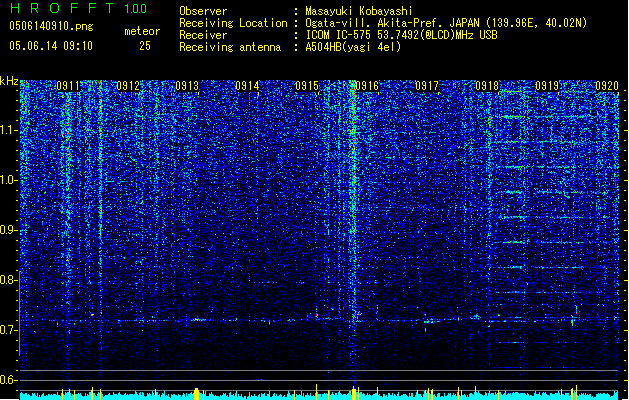
Task: Click the 0914 time marker
Action: 247,86
